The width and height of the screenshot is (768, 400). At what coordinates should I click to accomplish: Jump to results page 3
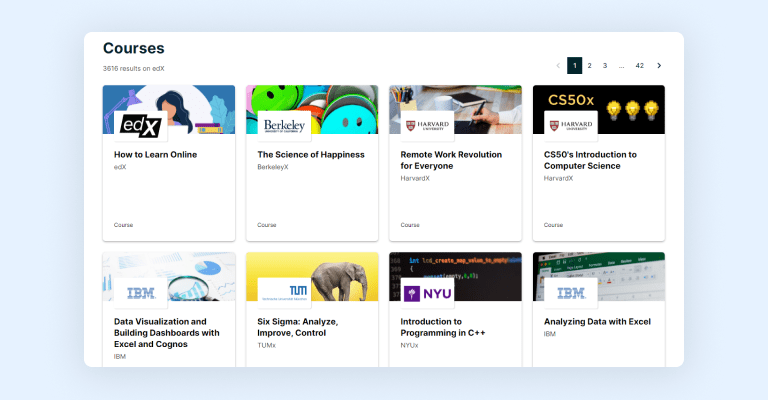[605, 66]
